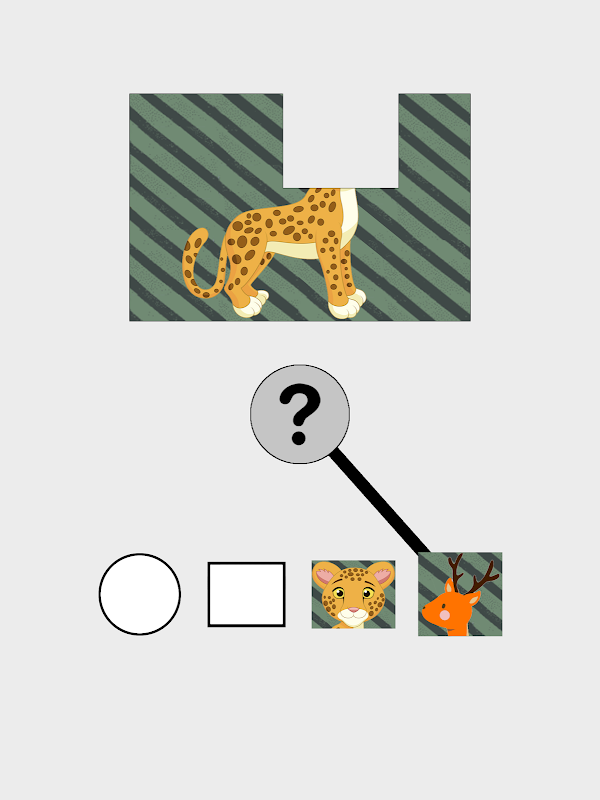Choose the empty white circle option
Screen dimensions: 600x800
point(140,594)
